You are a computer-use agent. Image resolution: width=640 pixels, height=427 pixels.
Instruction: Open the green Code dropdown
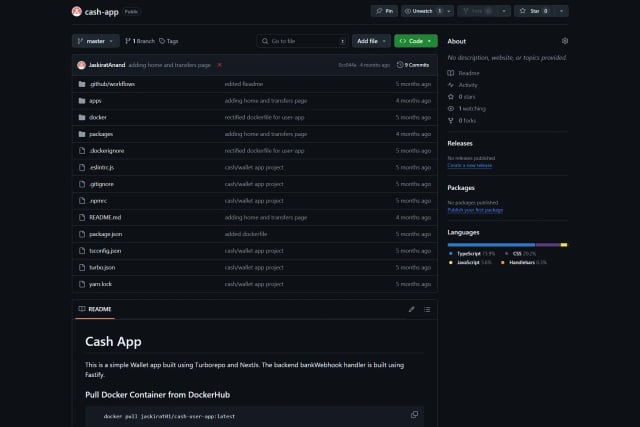tap(415, 41)
